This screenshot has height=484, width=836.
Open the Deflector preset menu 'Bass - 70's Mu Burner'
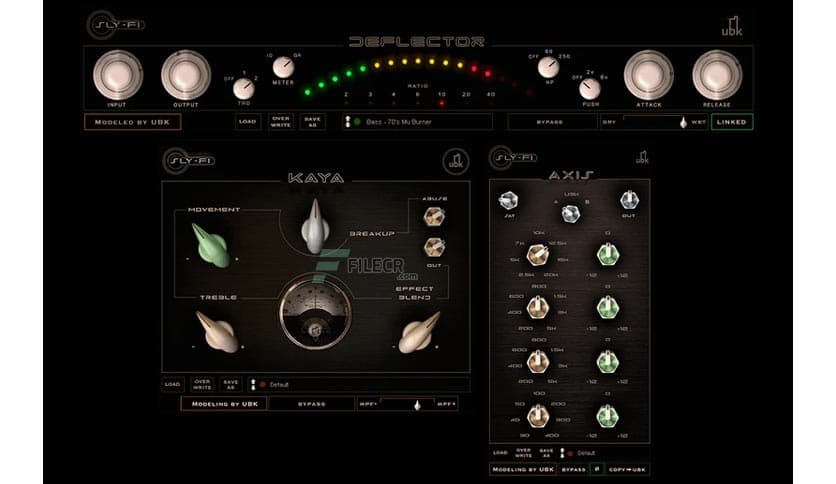pyautogui.click(x=417, y=122)
